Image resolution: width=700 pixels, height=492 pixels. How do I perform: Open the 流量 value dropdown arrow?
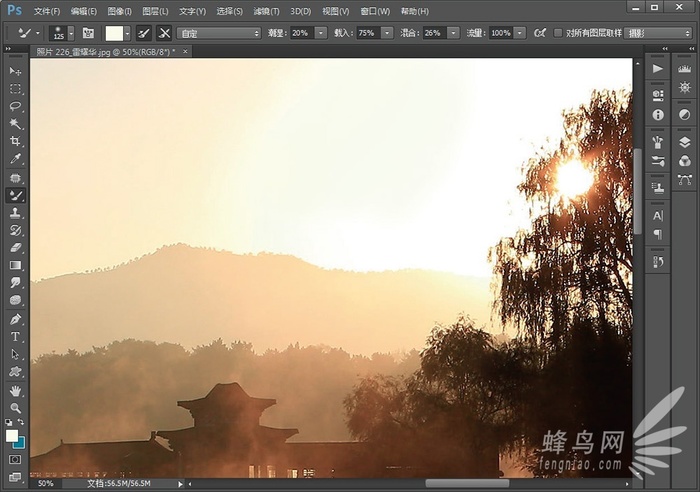pos(520,33)
